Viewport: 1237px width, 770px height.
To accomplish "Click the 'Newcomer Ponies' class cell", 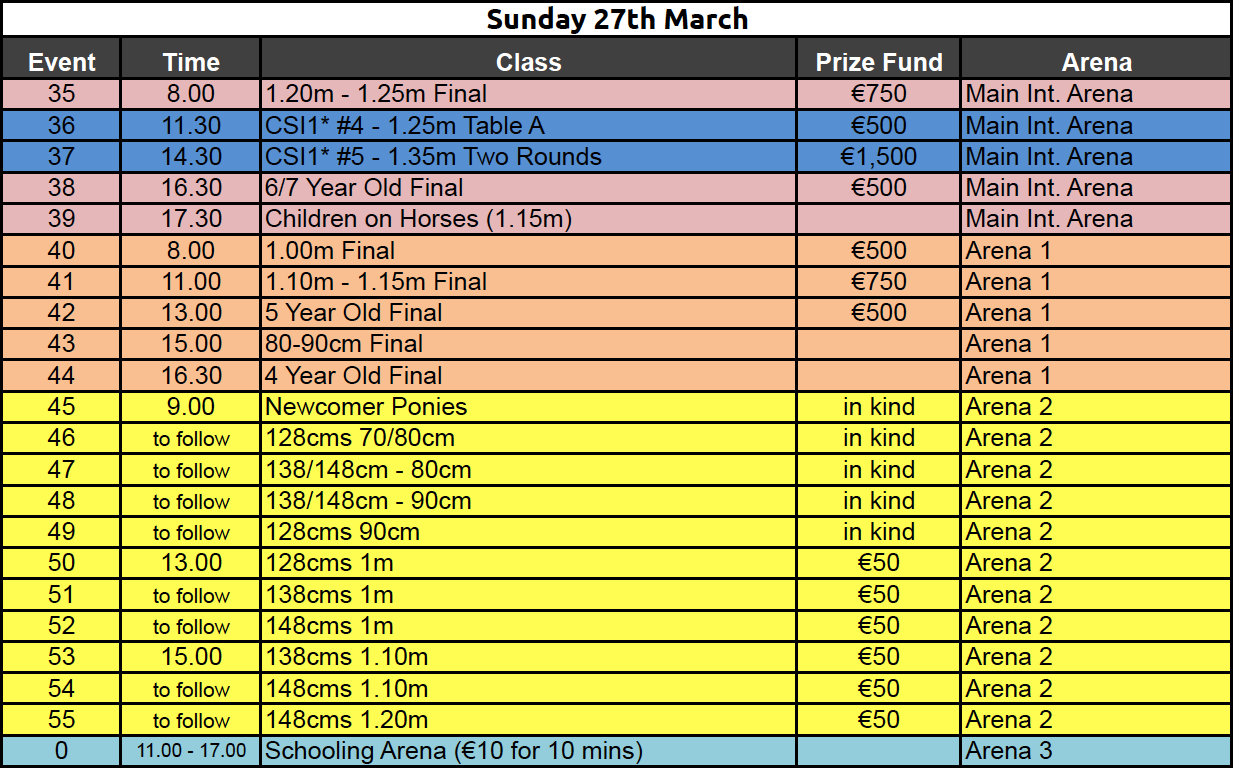I will tap(529, 406).
